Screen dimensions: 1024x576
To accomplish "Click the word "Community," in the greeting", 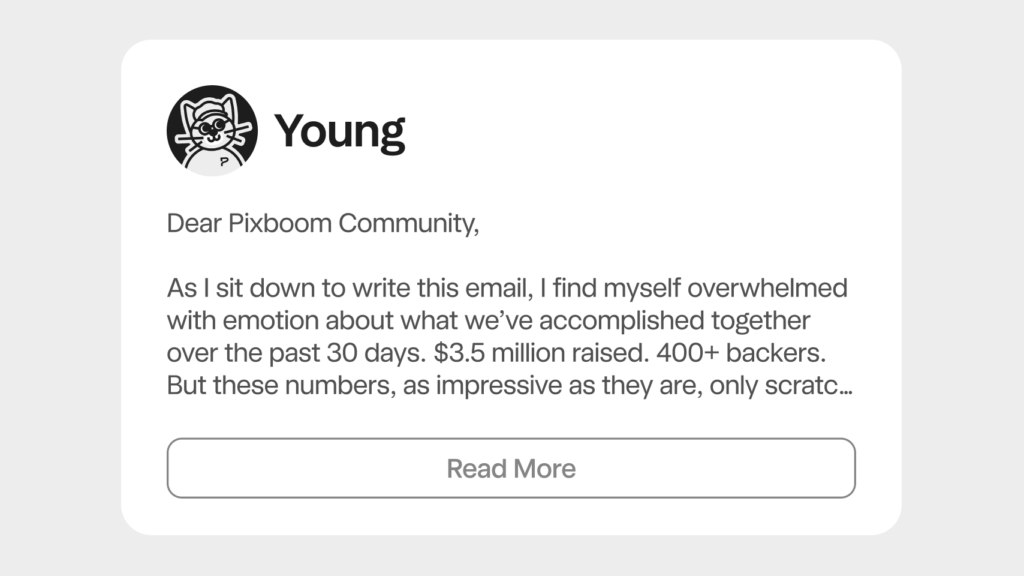I will point(409,224).
